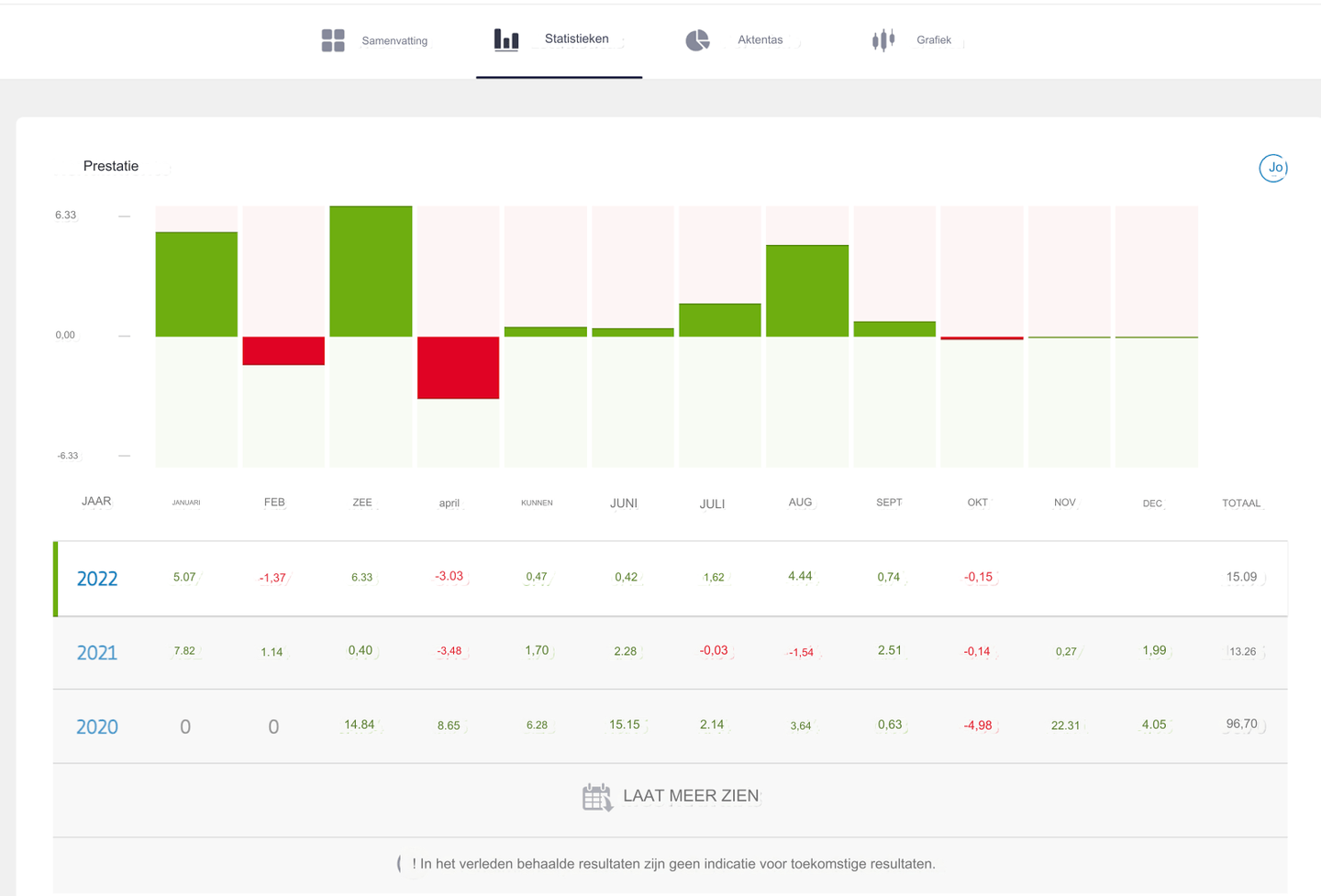This screenshot has height=896, width=1321.
Task: Click the green January bar in chart
Action: click(196, 284)
